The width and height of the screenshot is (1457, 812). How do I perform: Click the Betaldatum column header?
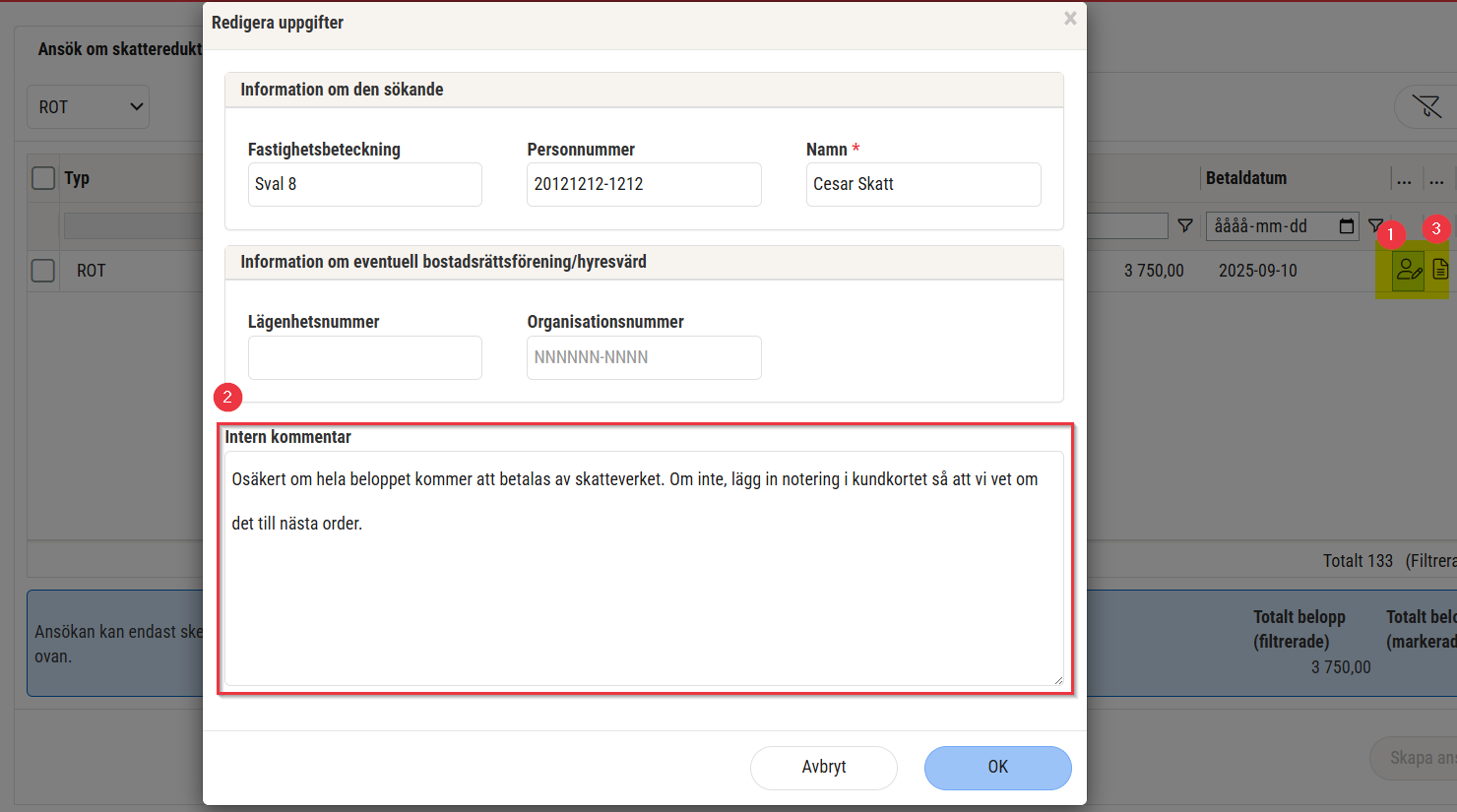tap(1246, 178)
